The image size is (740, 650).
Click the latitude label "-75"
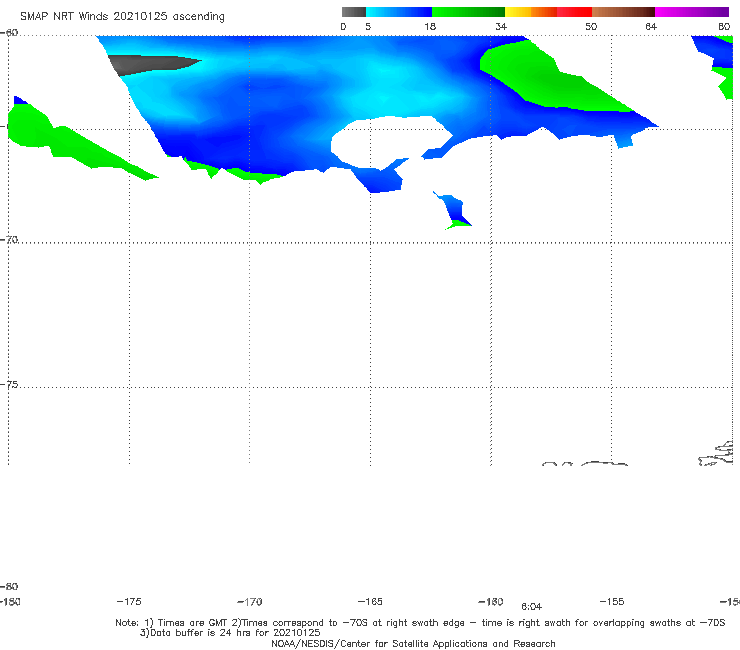(x=9, y=384)
